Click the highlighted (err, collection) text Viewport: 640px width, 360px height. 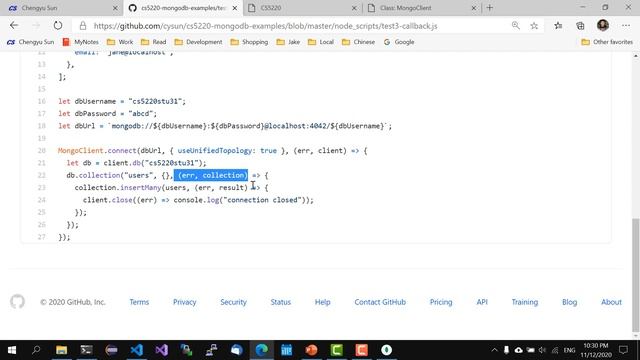[x=211, y=175]
